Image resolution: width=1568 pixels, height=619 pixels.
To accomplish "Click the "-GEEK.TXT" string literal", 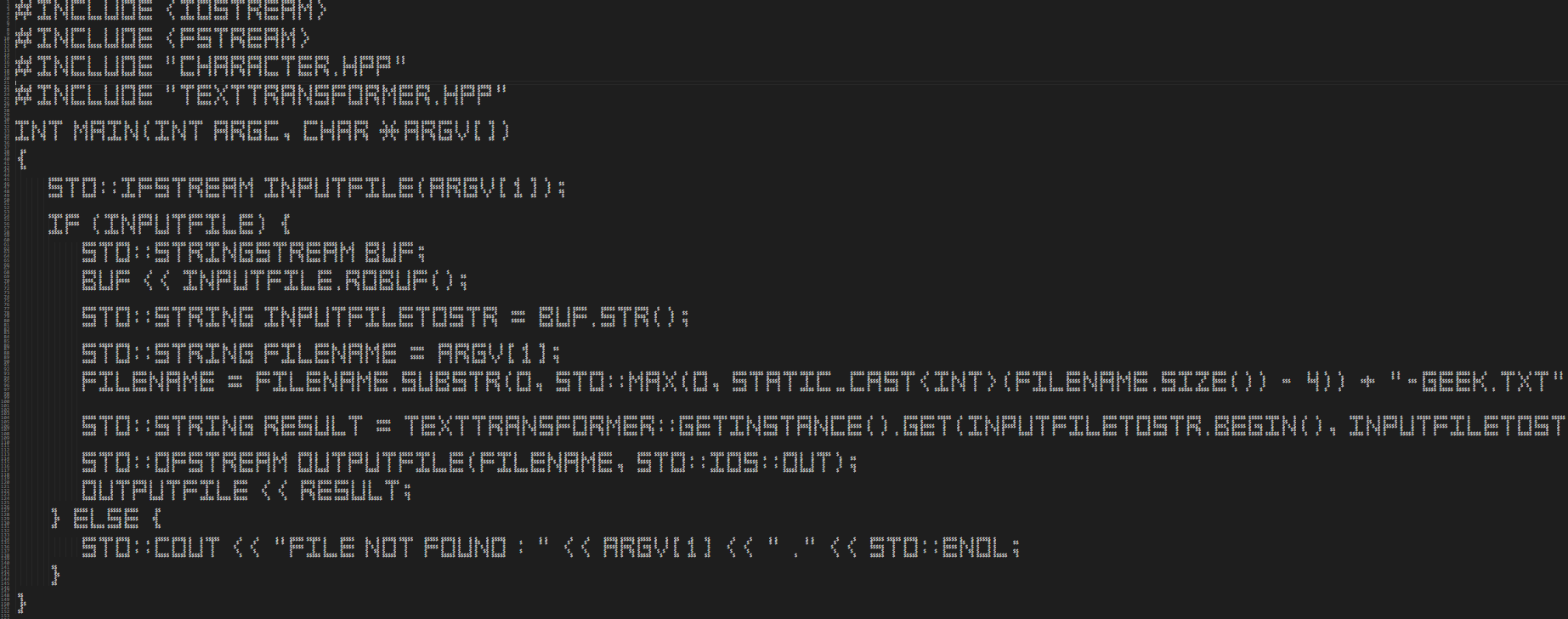I will (x=1479, y=383).
